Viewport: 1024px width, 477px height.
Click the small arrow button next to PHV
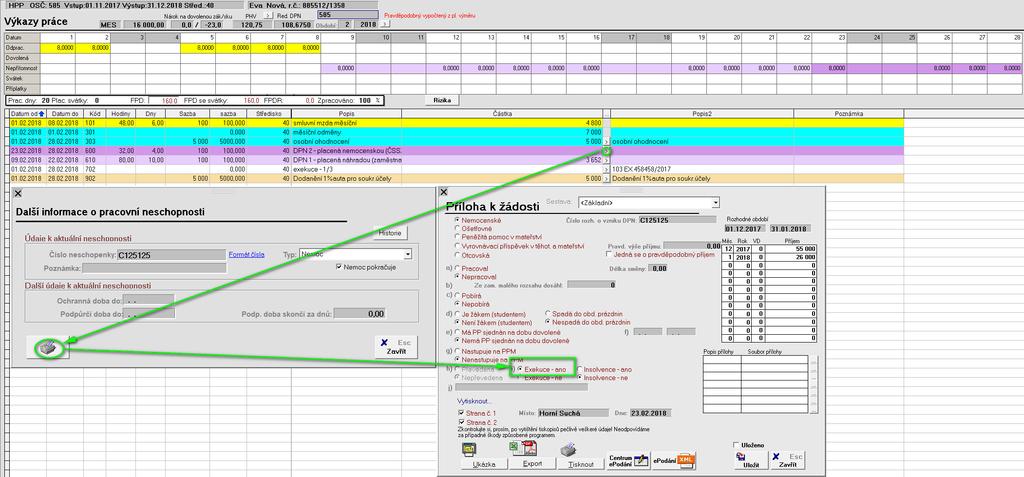[x=268, y=14]
